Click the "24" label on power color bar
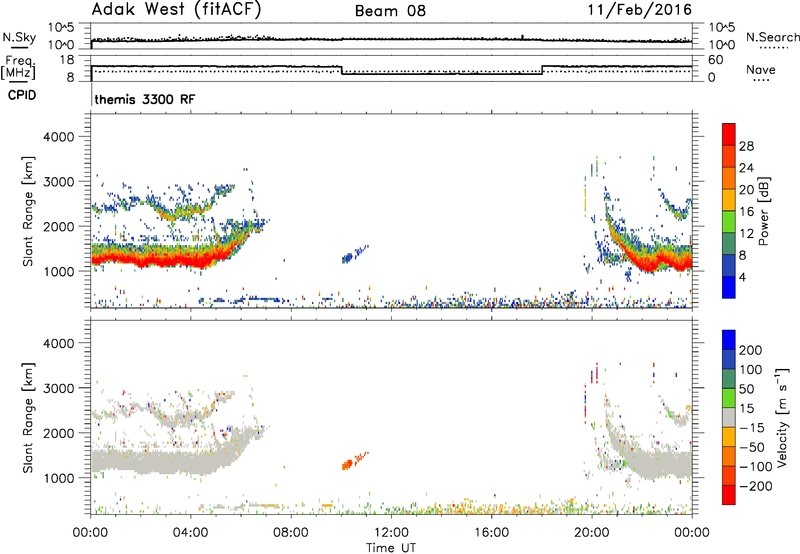800x554 pixels. tap(746, 168)
